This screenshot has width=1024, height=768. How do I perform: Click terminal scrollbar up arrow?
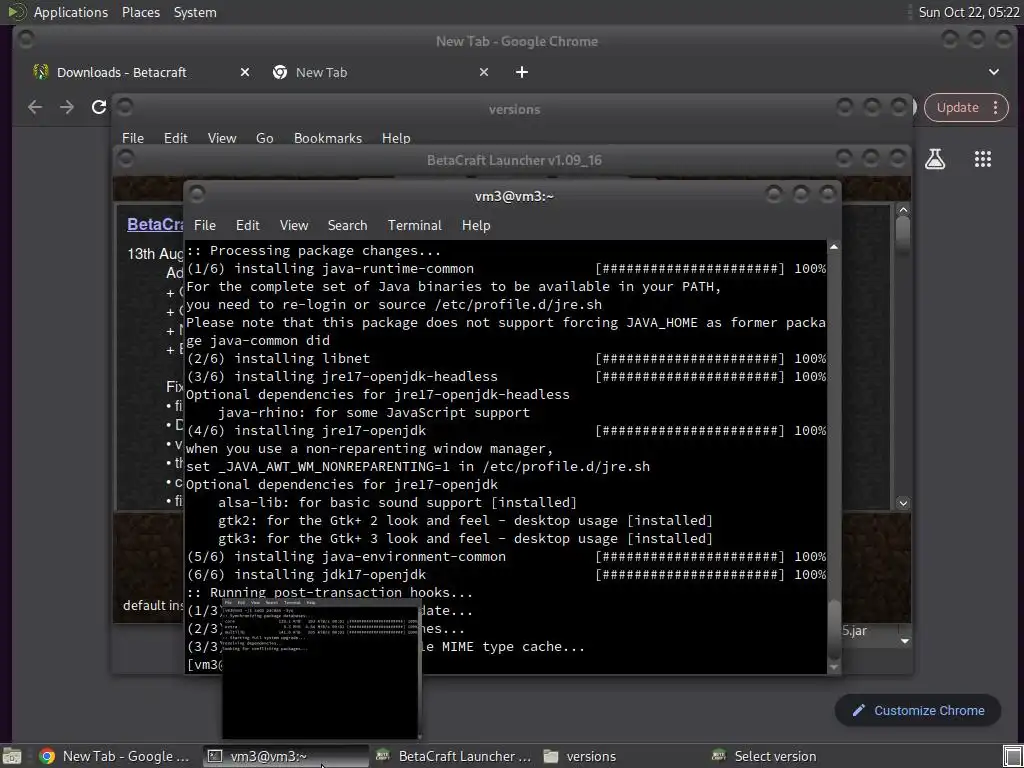point(834,247)
